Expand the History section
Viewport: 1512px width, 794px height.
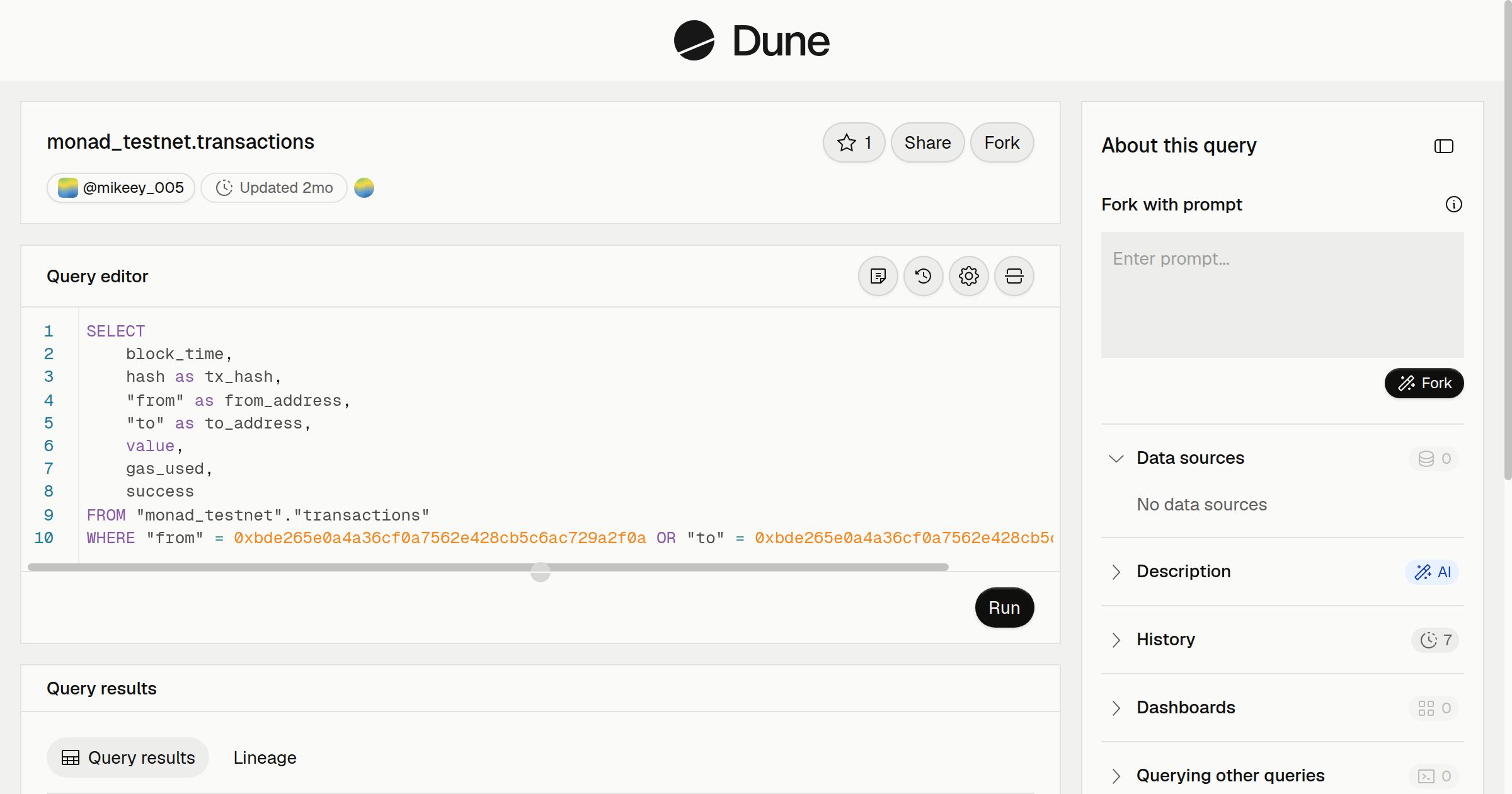click(x=1116, y=640)
